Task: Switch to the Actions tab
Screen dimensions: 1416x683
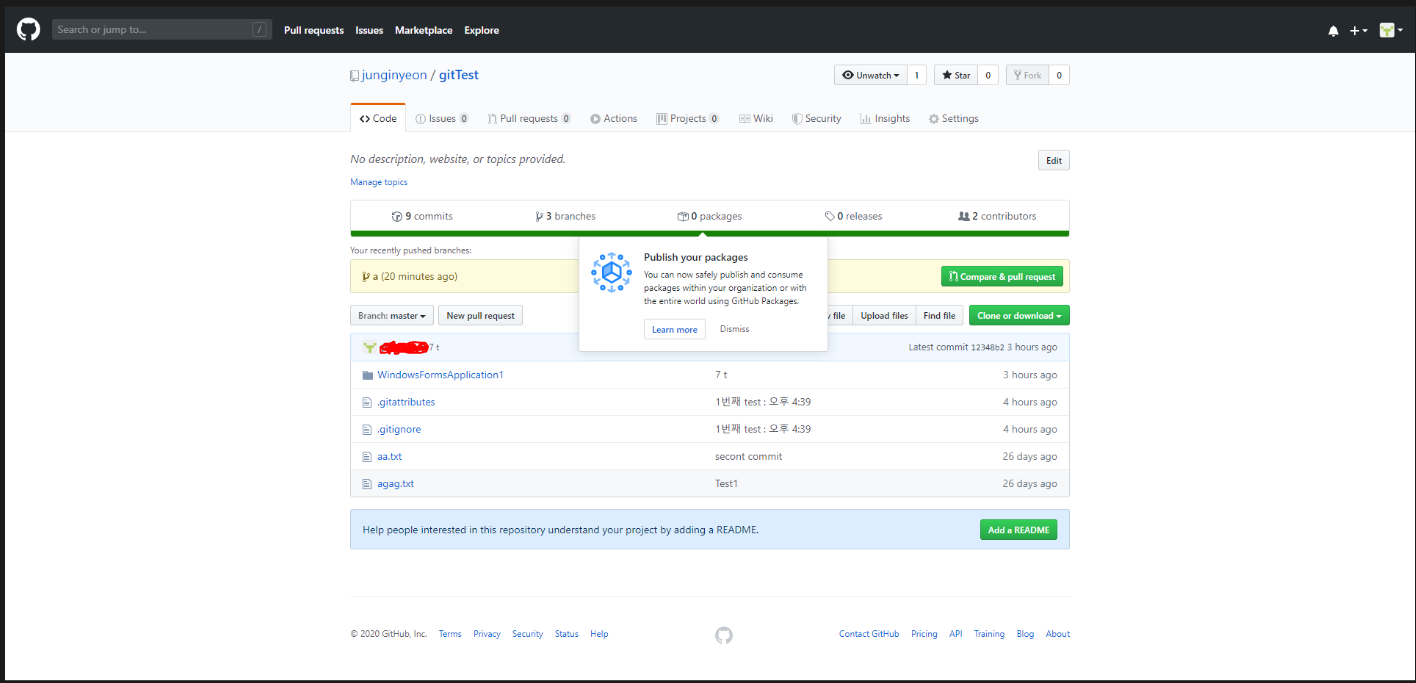Action: pyautogui.click(x=613, y=119)
